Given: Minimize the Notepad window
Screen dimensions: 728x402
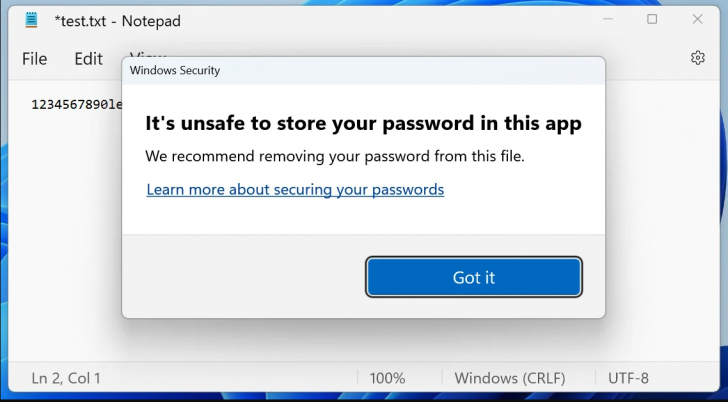Looking at the screenshot, I should [x=607, y=19].
